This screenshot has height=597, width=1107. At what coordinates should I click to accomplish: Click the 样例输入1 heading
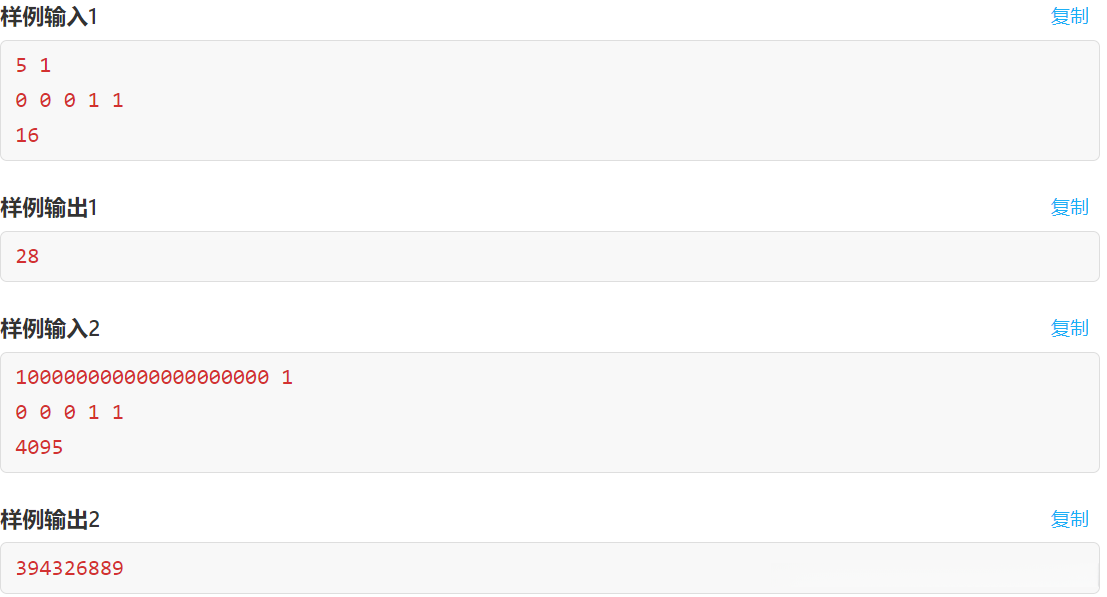click(x=49, y=17)
